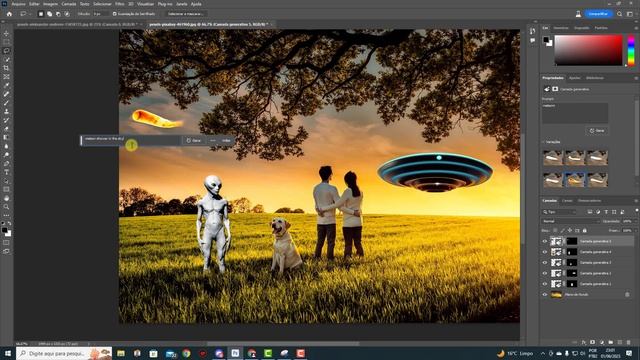This screenshot has width=640, height=360.
Task: Toggle the layer filtering switch
Action: [637, 211]
